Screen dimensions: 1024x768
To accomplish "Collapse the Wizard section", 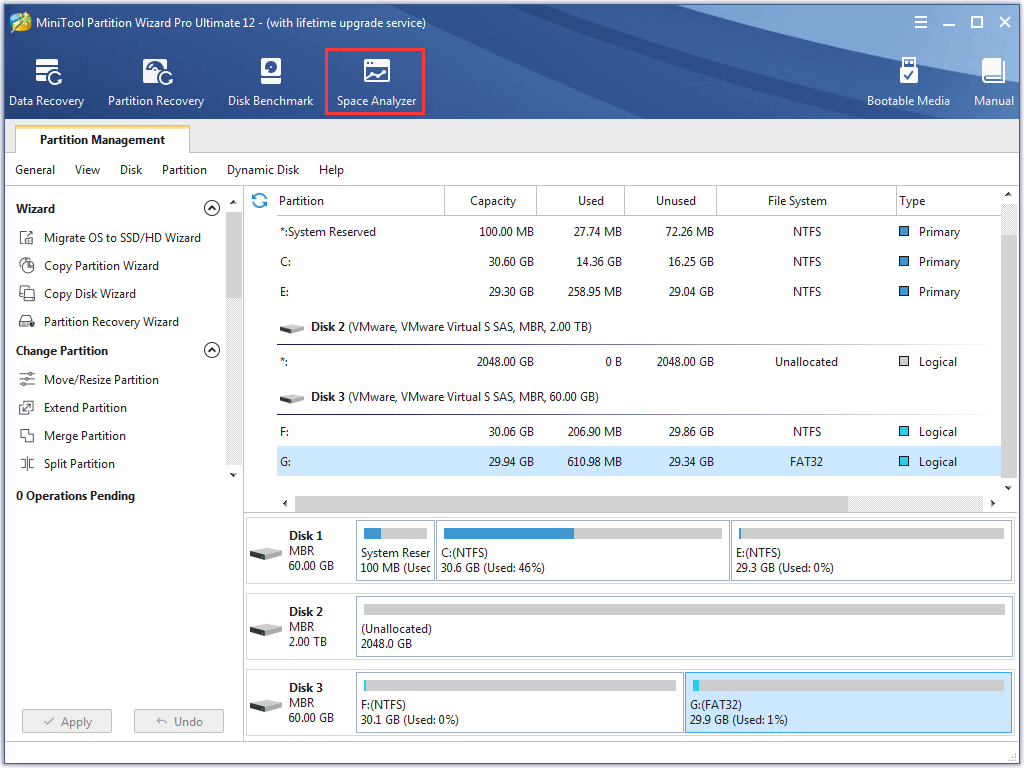I will tap(212, 208).
